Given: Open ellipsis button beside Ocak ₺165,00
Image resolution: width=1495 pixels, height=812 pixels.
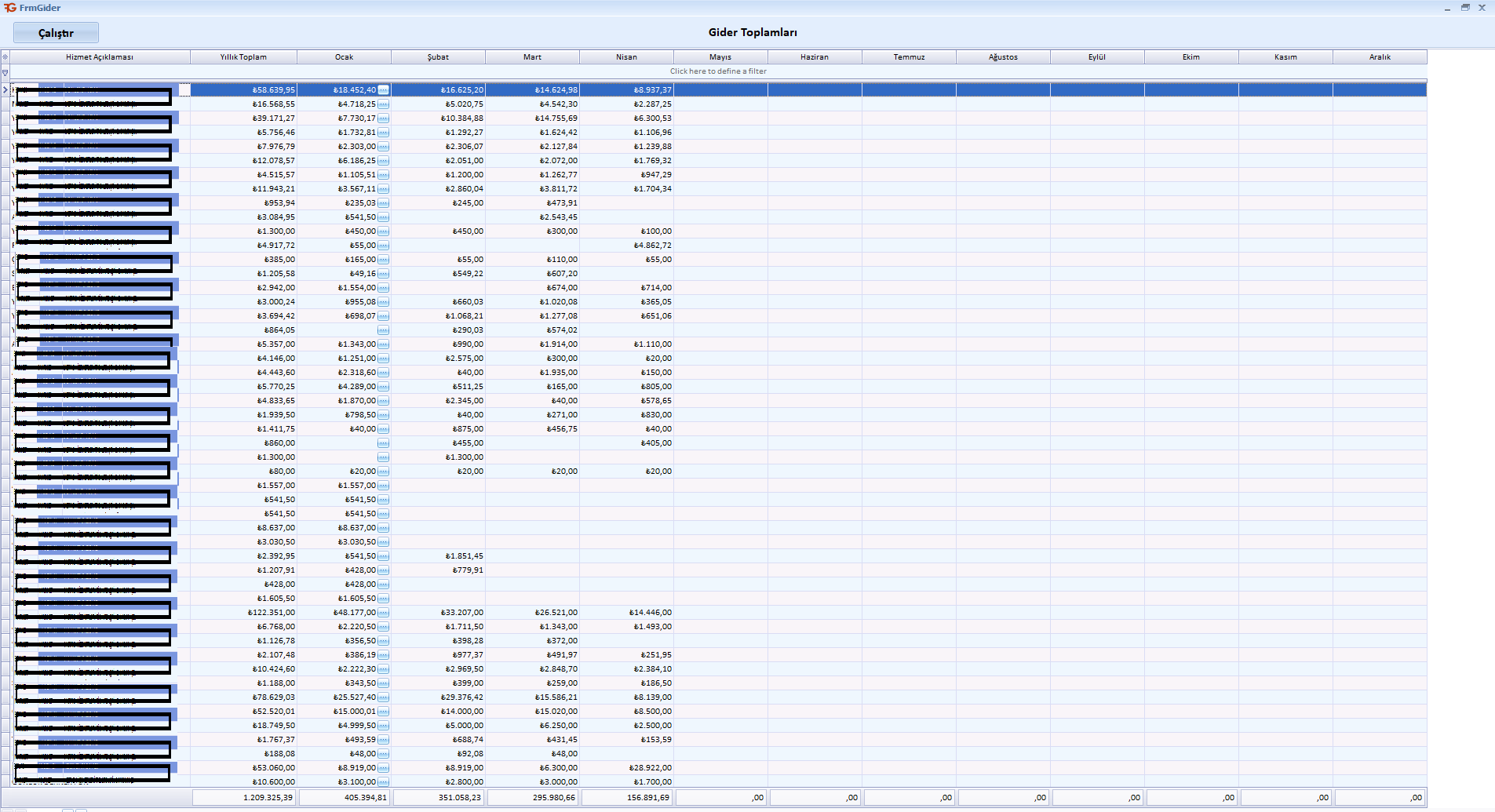Looking at the screenshot, I should coord(383,260).
